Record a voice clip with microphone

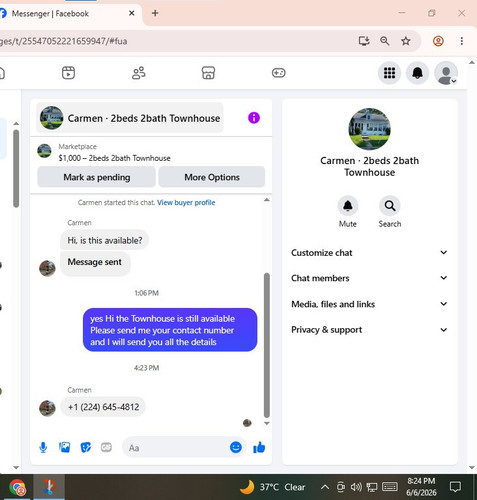(43, 447)
